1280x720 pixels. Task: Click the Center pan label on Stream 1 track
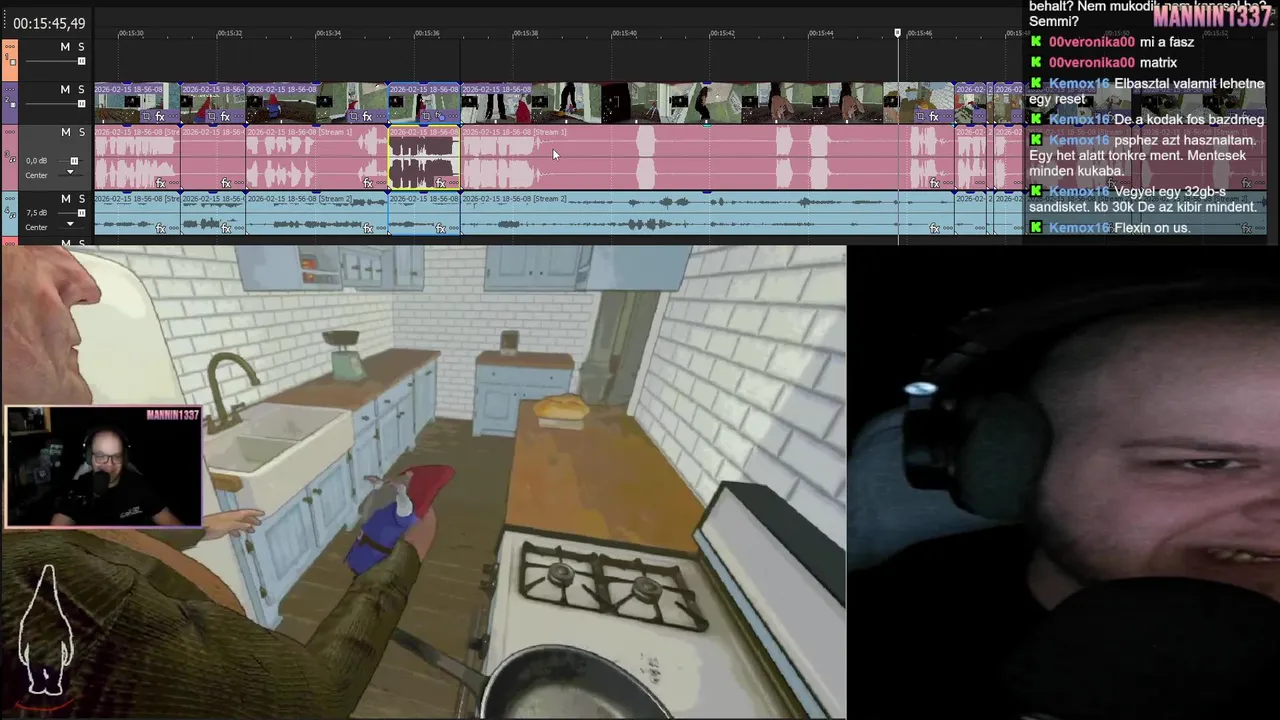pos(36,175)
